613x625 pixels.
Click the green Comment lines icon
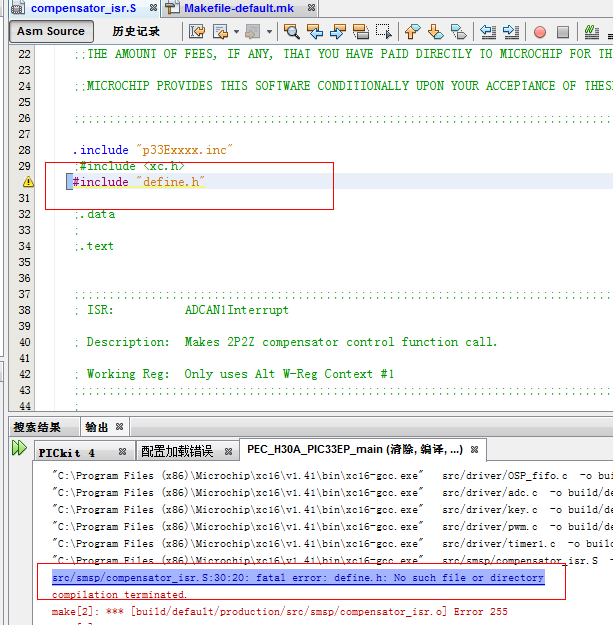click(x=591, y=31)
